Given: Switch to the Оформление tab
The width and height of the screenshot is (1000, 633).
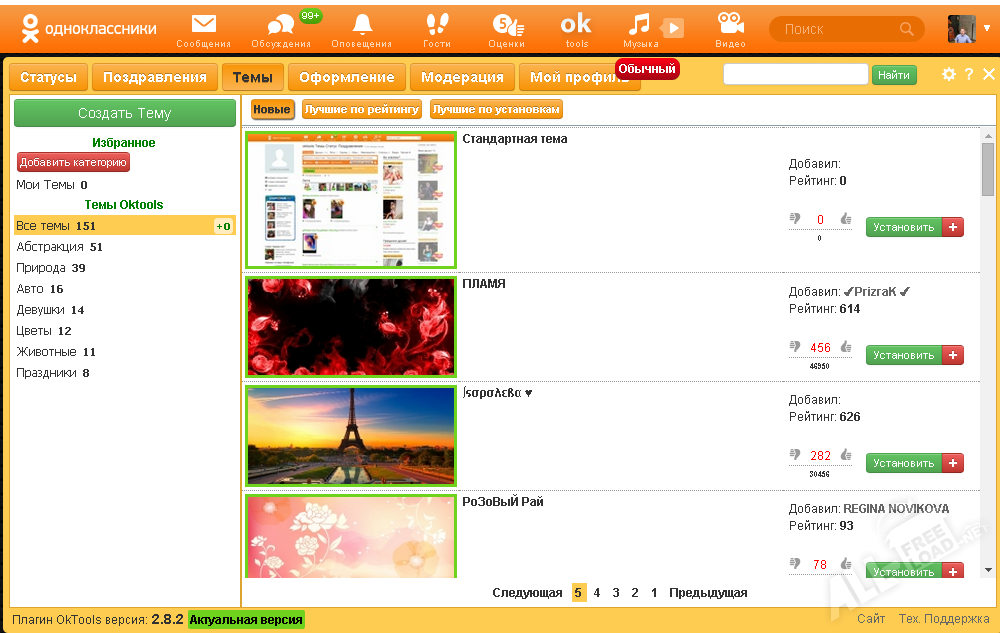Looking at the screenshot, I should coord(346,78).
